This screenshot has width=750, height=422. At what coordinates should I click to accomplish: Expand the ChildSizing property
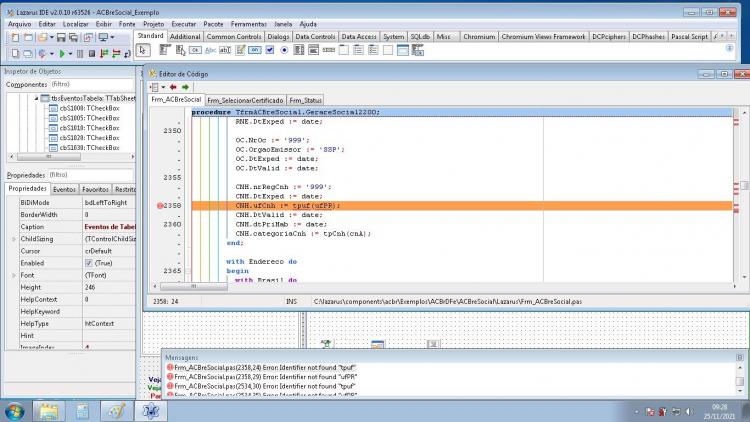[x=14, y=239]
